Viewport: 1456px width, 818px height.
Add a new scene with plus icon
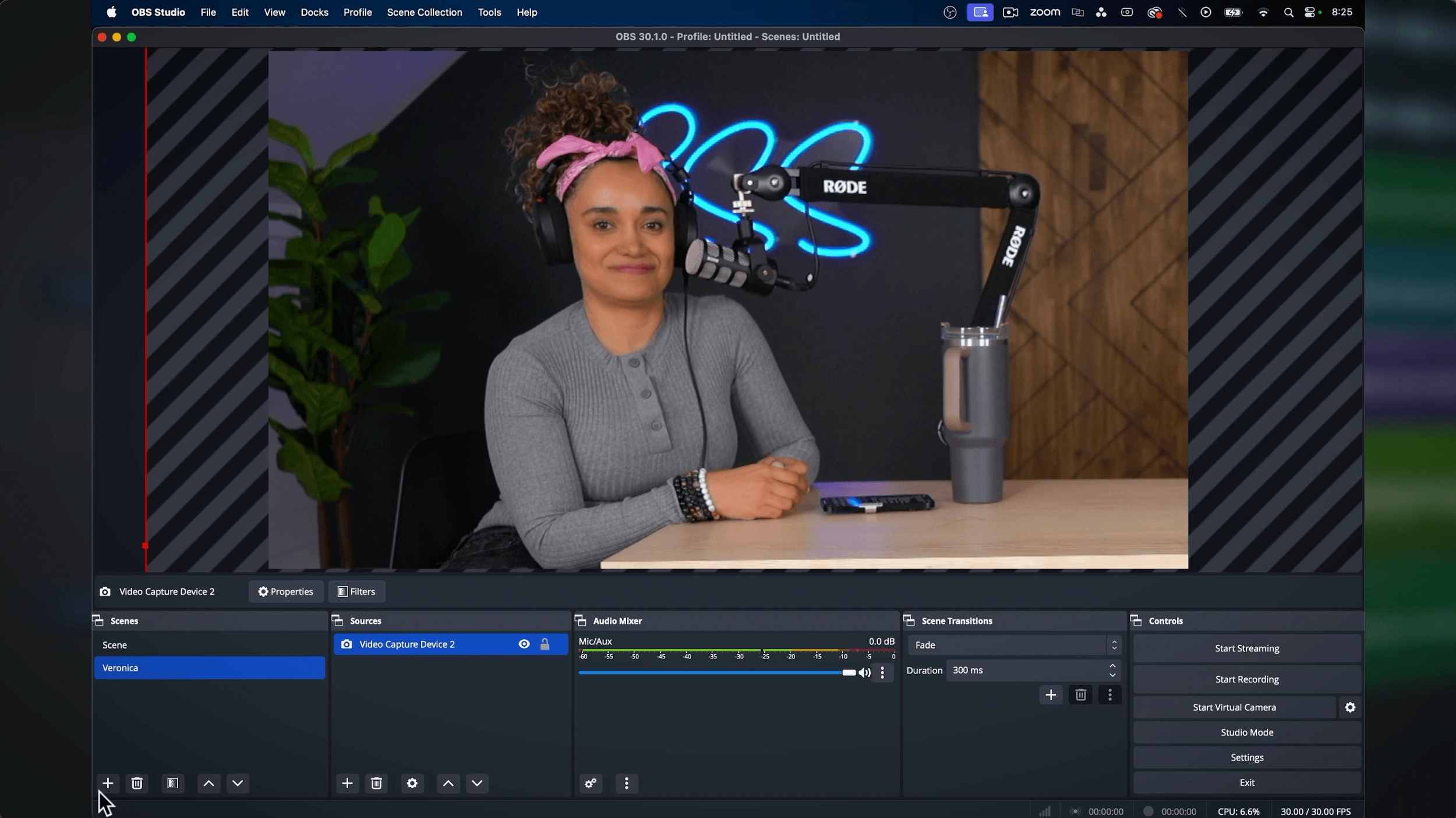click(108, 783)
